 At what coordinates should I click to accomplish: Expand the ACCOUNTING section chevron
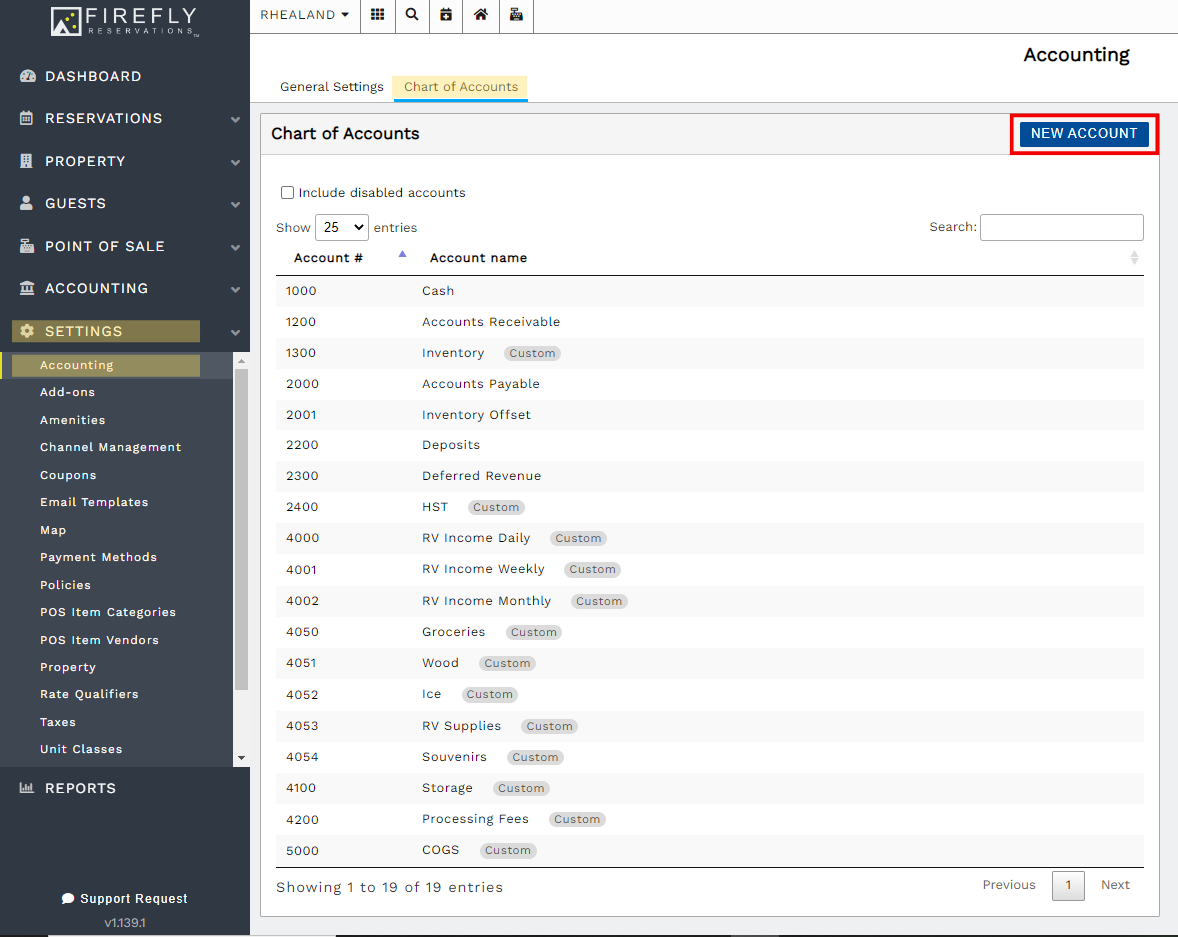pyautogui.click(x=235, y=288)
